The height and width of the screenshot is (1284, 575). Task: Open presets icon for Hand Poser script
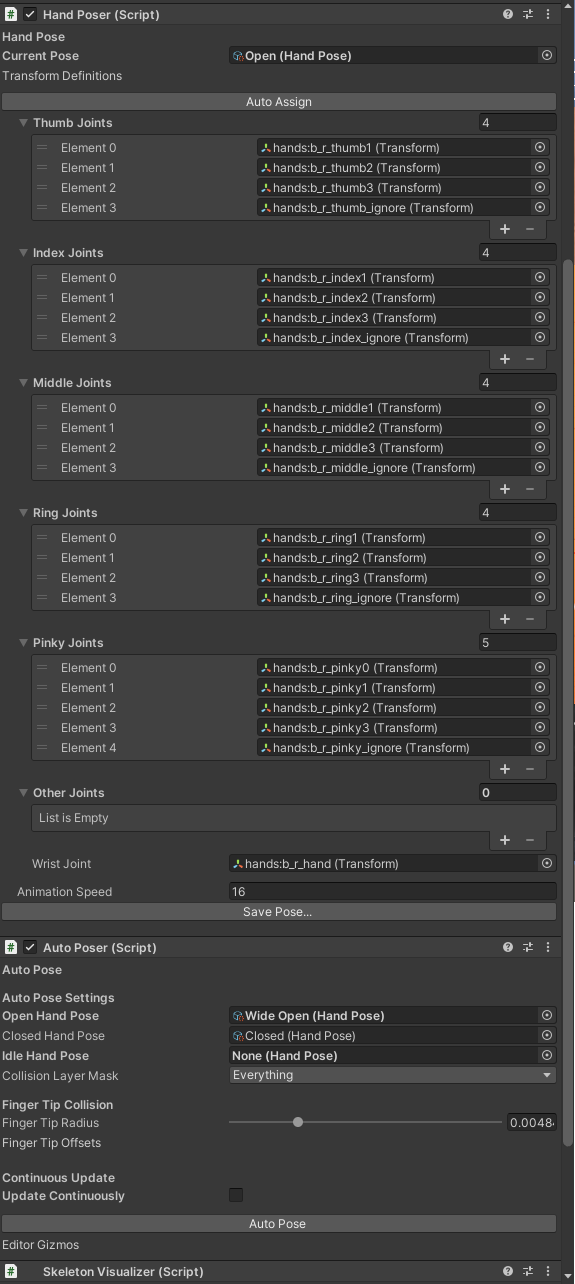pos(528,15)
